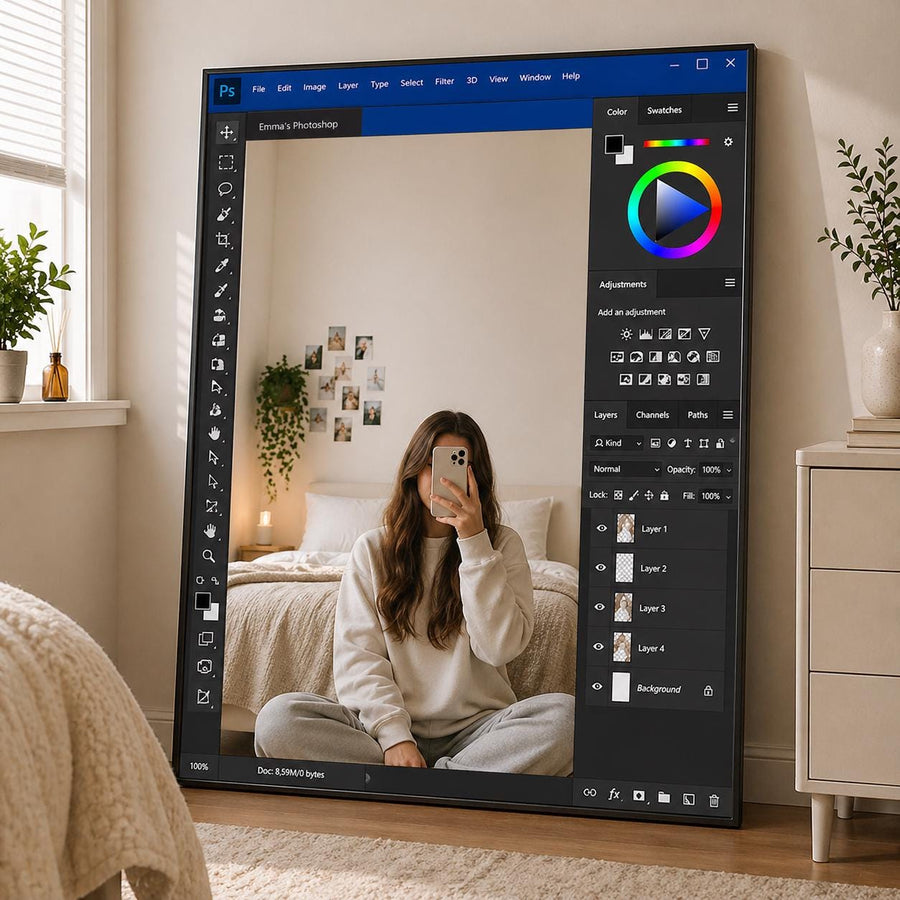The height and width of the screenshot is (900, 900).
Task: Add a Curves adjustment
Action: (665, 334)
